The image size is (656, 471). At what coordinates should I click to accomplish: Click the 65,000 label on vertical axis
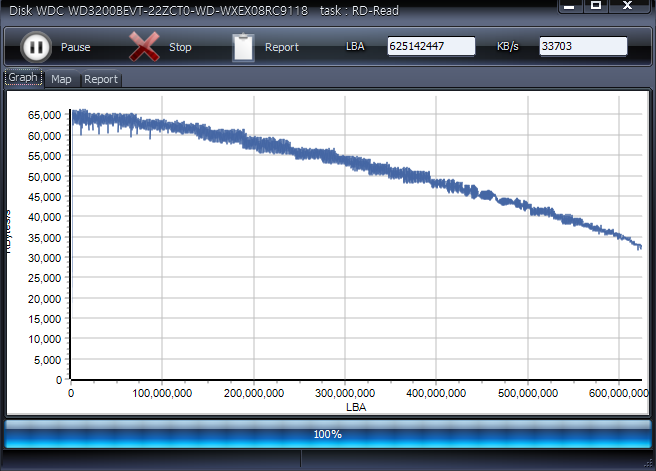tap(44, 115)
